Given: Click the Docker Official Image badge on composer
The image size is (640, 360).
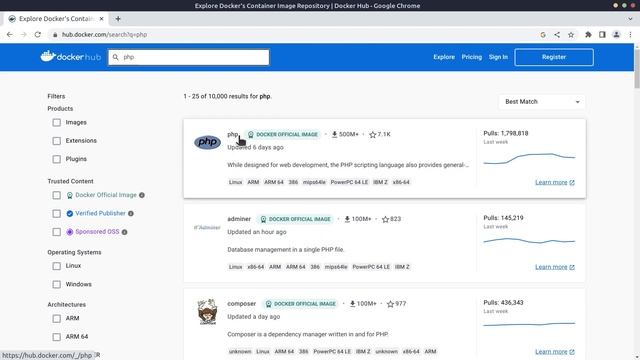Looking at the screenshot, I should point(300,304).
